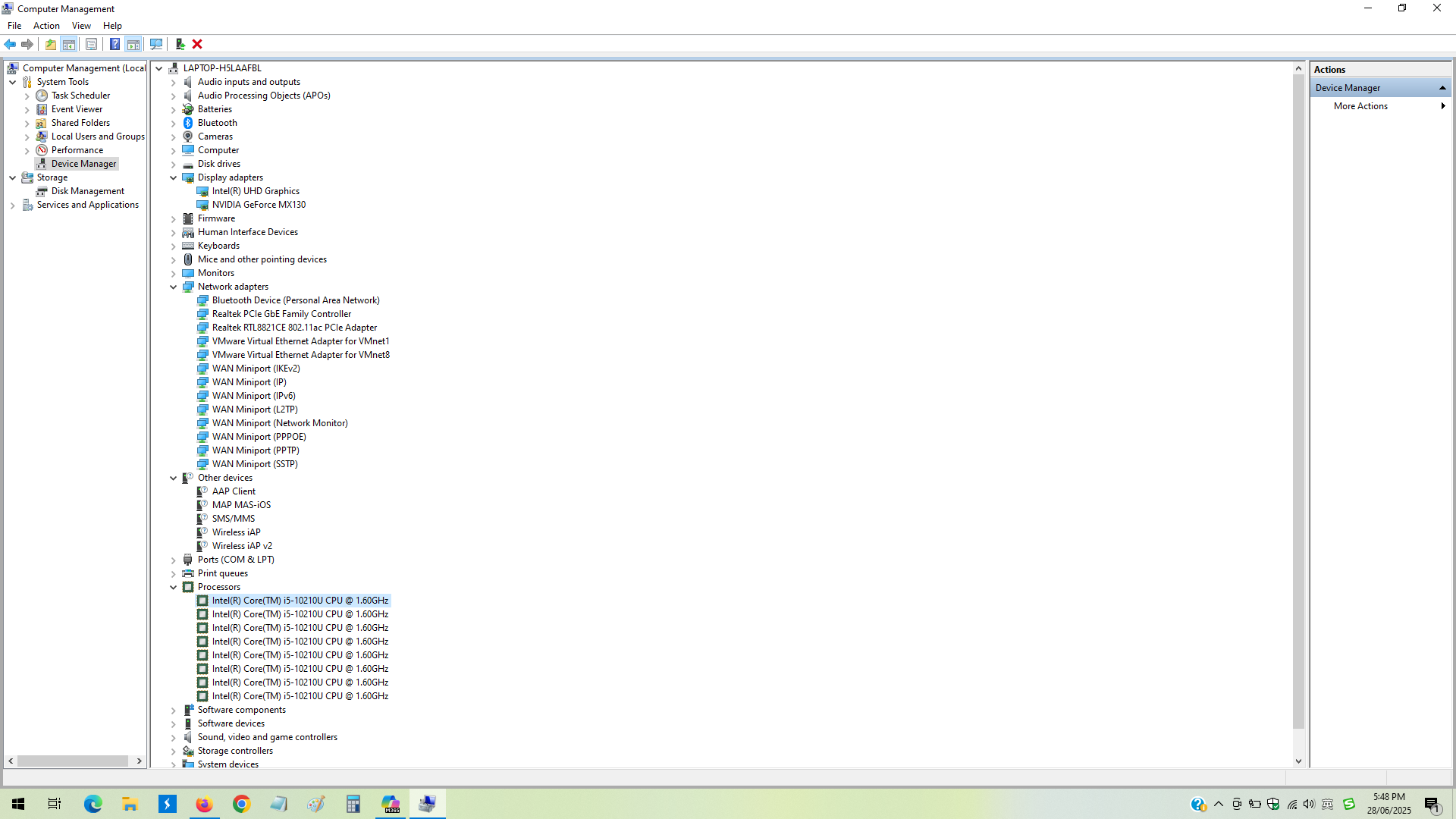This screenshot has height=819, width=1456.
Task: Click the Storage controllers category icon
Action: point(188,751)
